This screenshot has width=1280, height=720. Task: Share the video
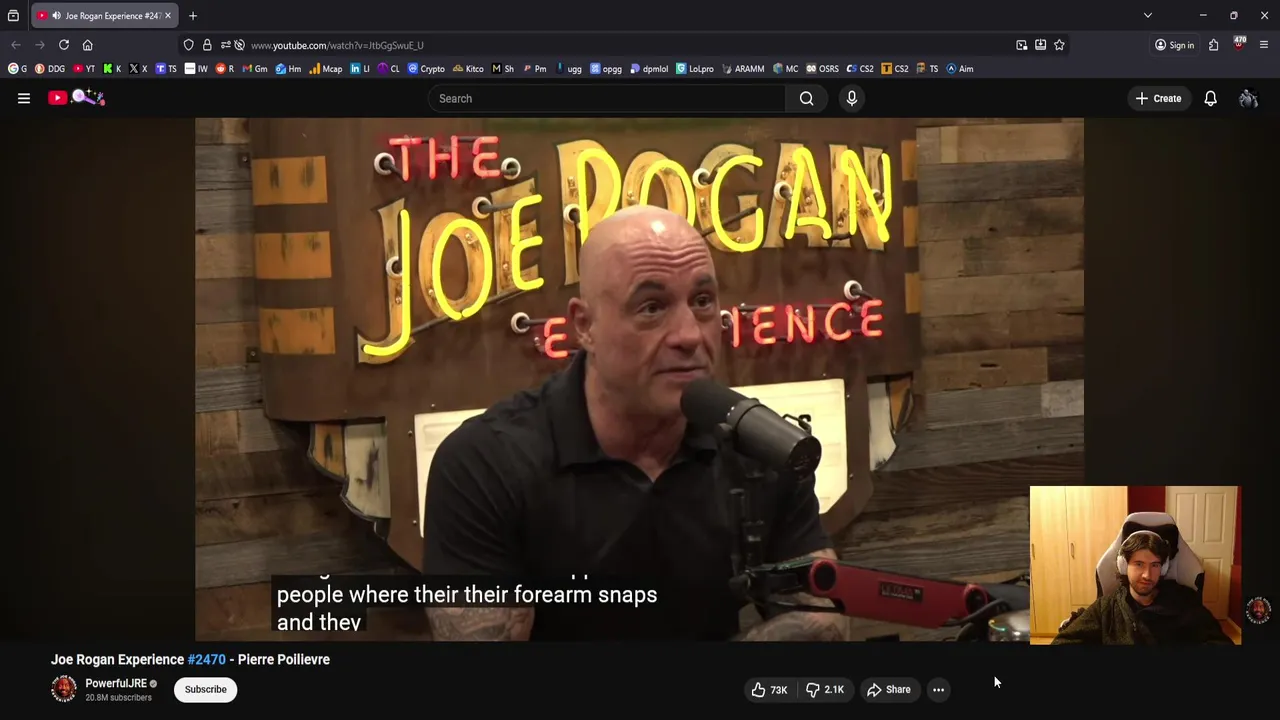888,689
